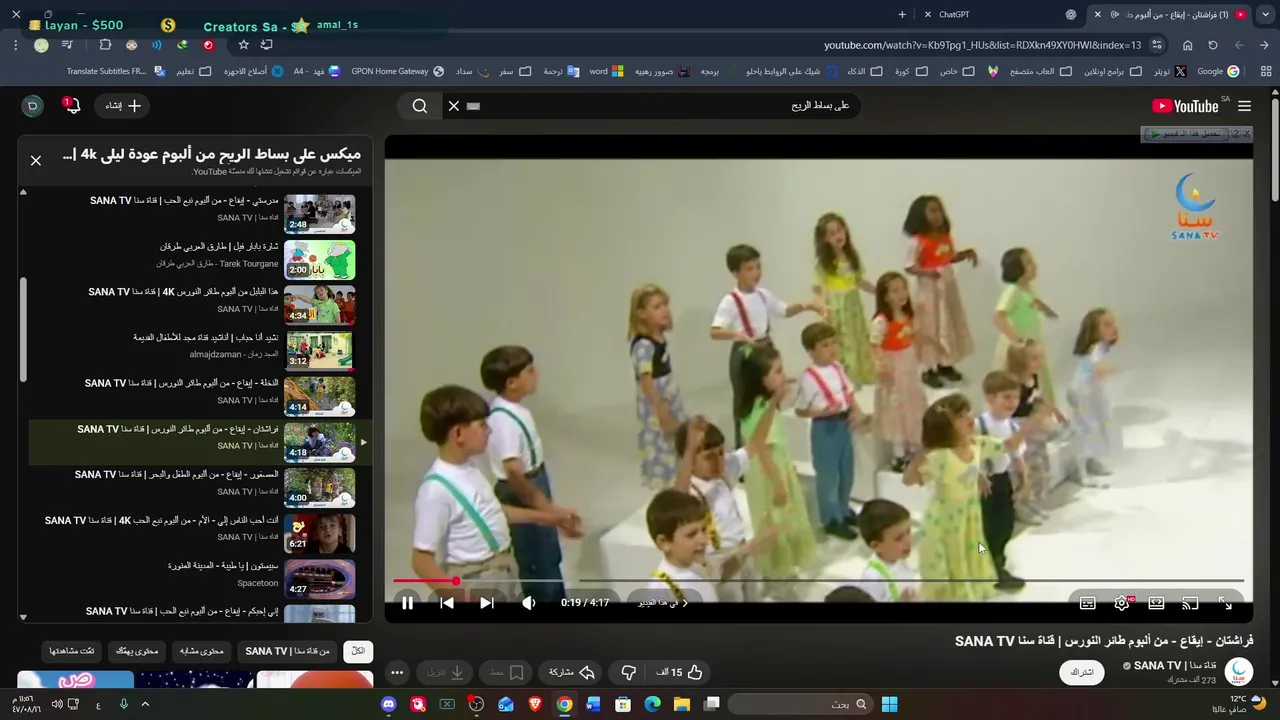Cast video to TV

click(1190, 603)
